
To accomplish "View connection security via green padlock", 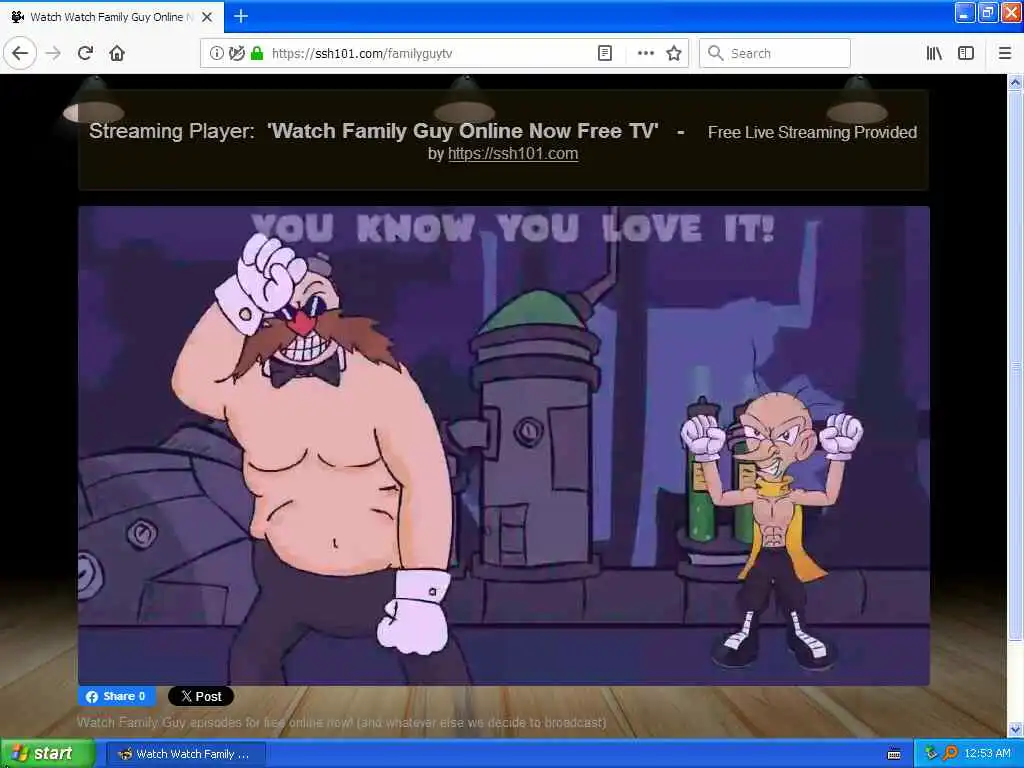I will coord(257,54).
